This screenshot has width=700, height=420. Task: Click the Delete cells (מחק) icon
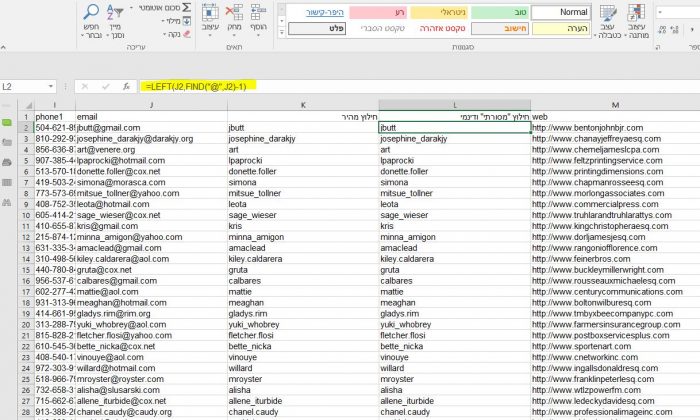pos(234,12)
